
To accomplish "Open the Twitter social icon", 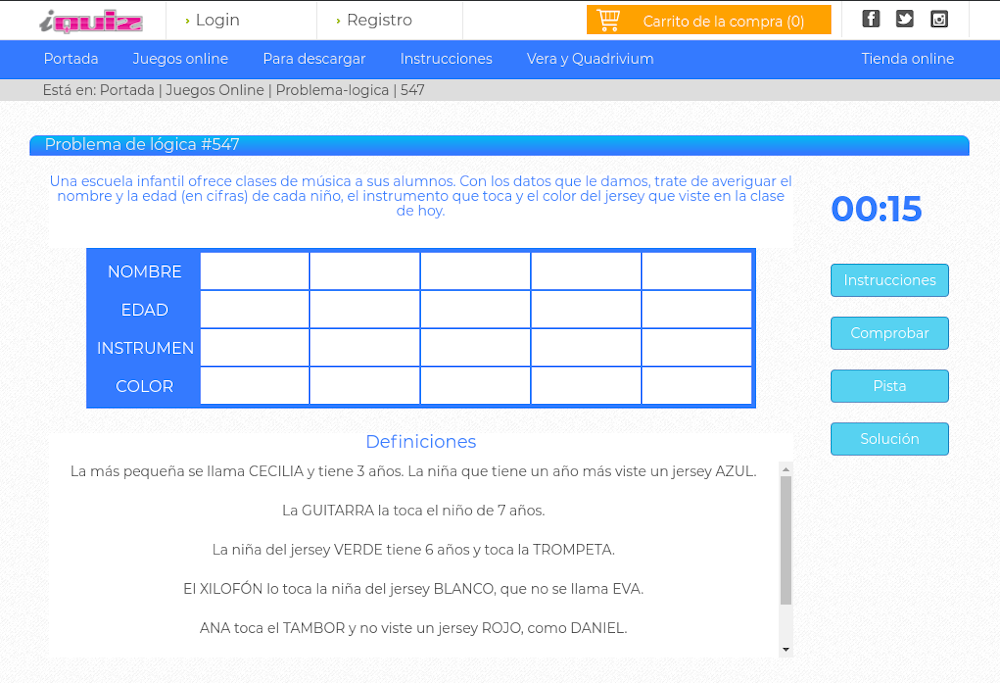I will [x=904, y=18].
